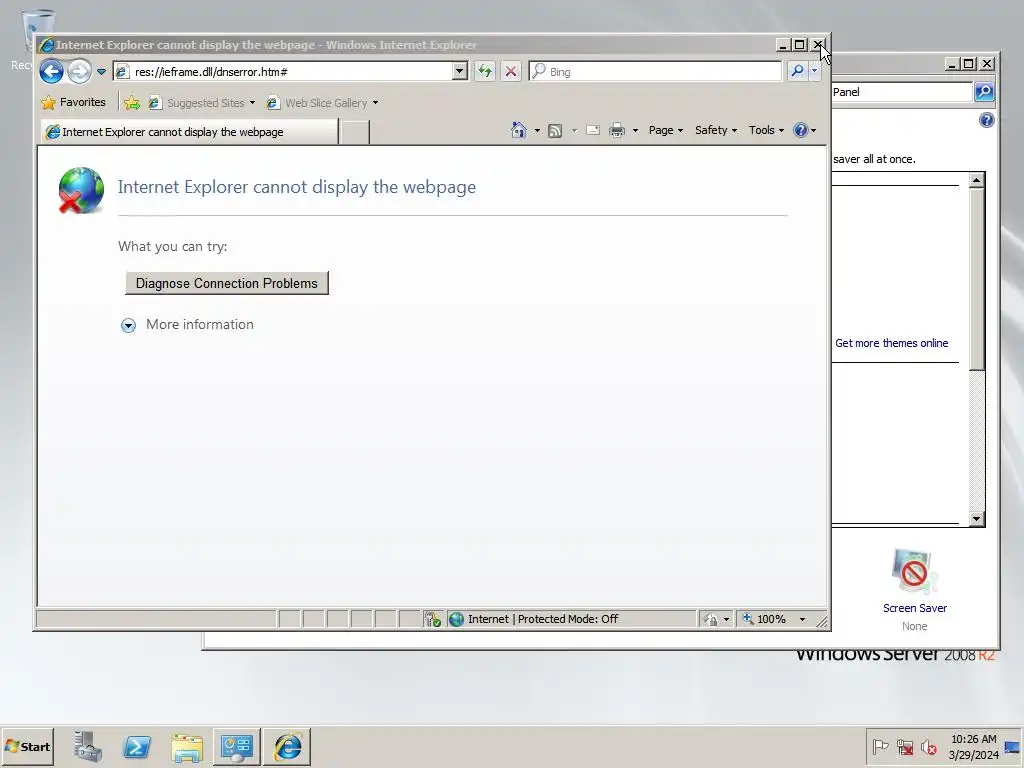This screenshot has width=1024, height=768.
Task: Open a new tab with the blank tab button
Action: 355,132
